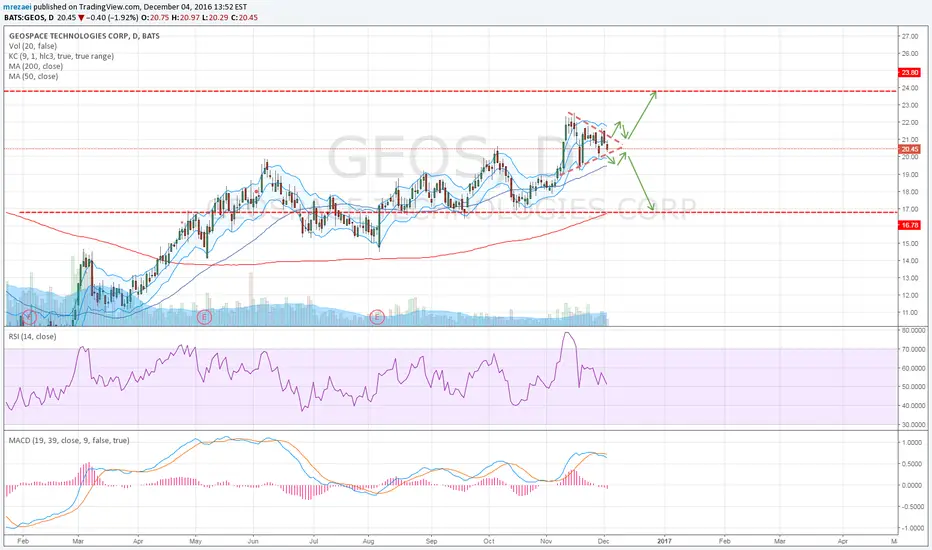Click the earnings E marker near May

click(204, 317)
